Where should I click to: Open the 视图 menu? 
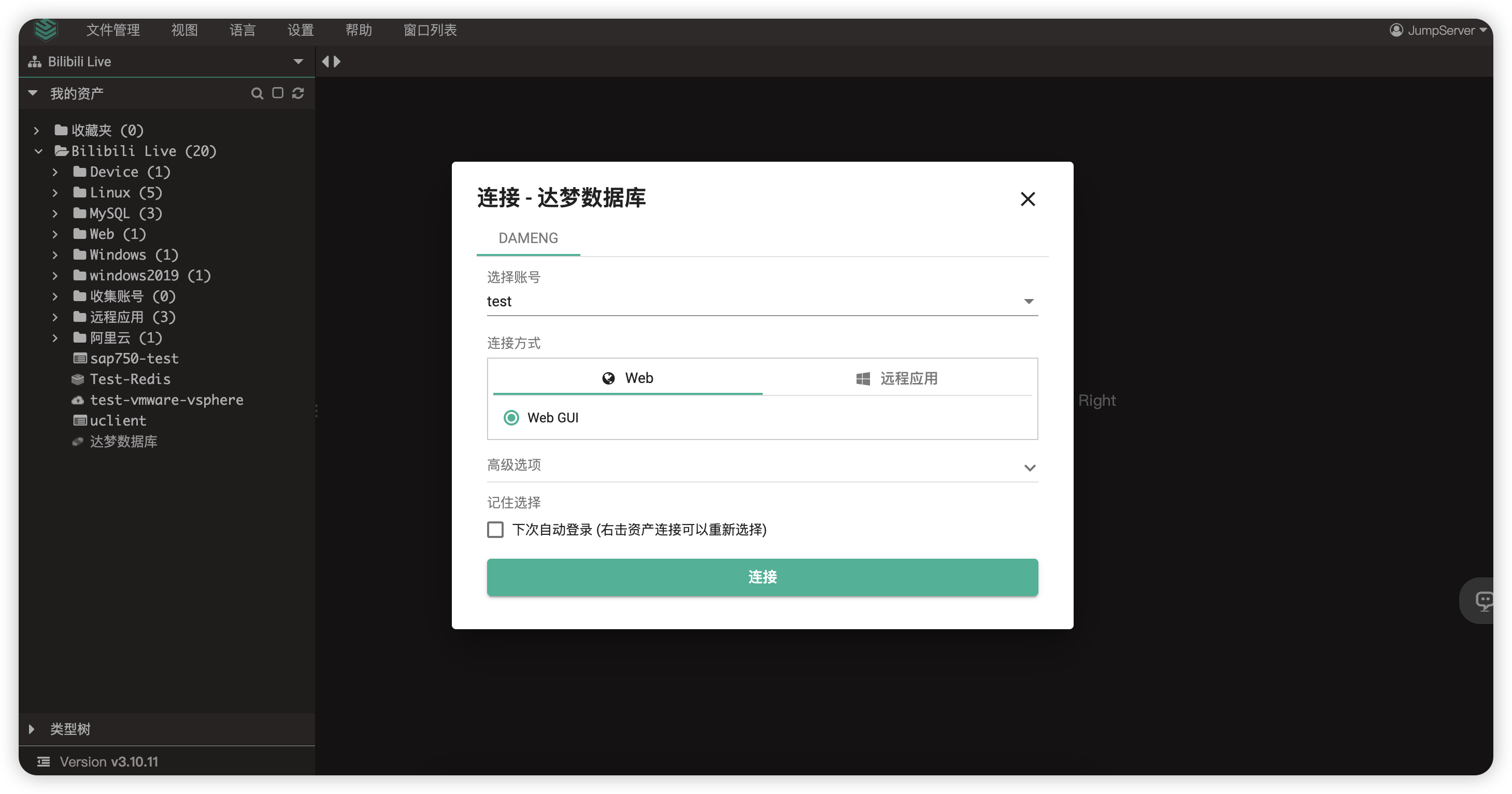click(184, 30)
